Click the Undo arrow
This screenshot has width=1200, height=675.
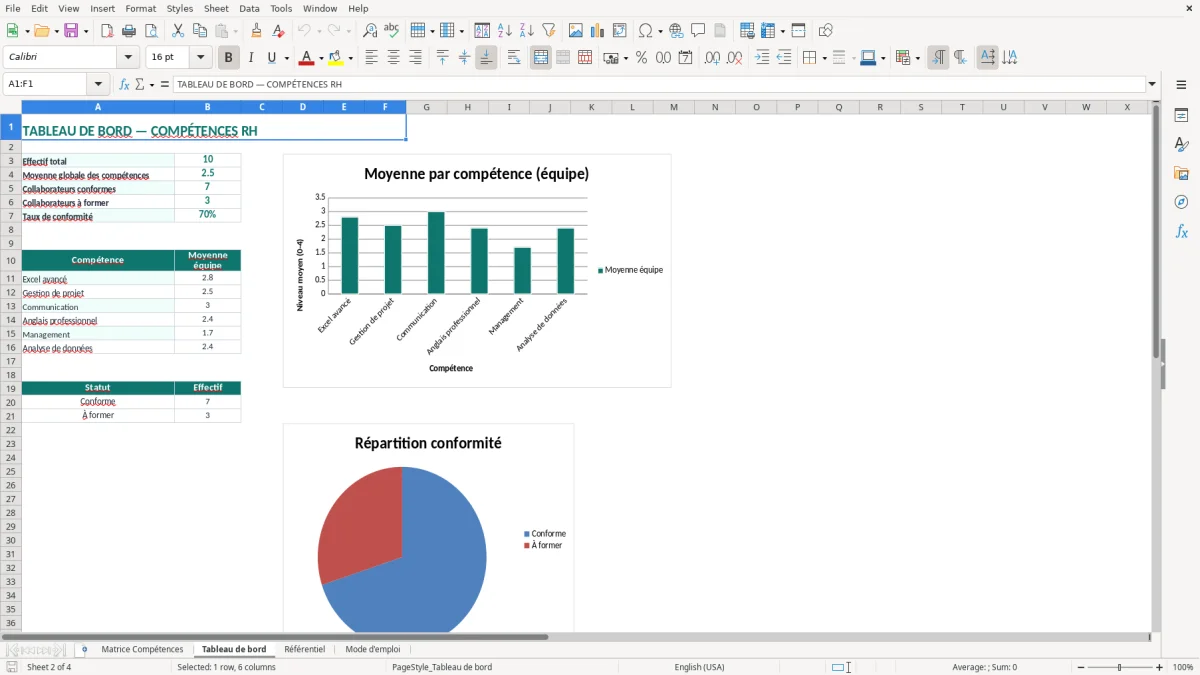pos(305,31)
